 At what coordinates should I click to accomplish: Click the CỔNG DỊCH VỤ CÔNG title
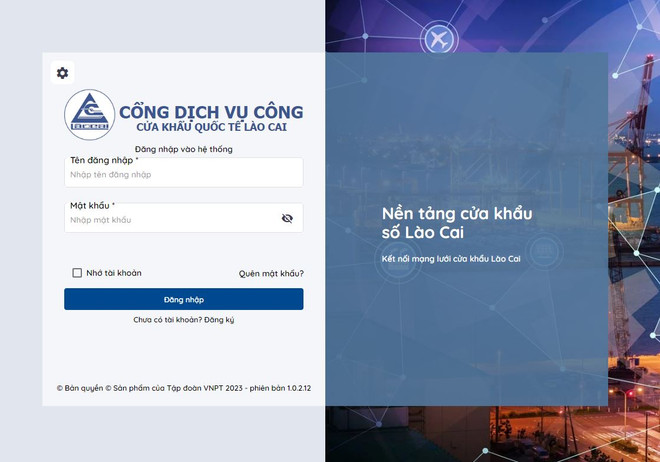[211, 112]
